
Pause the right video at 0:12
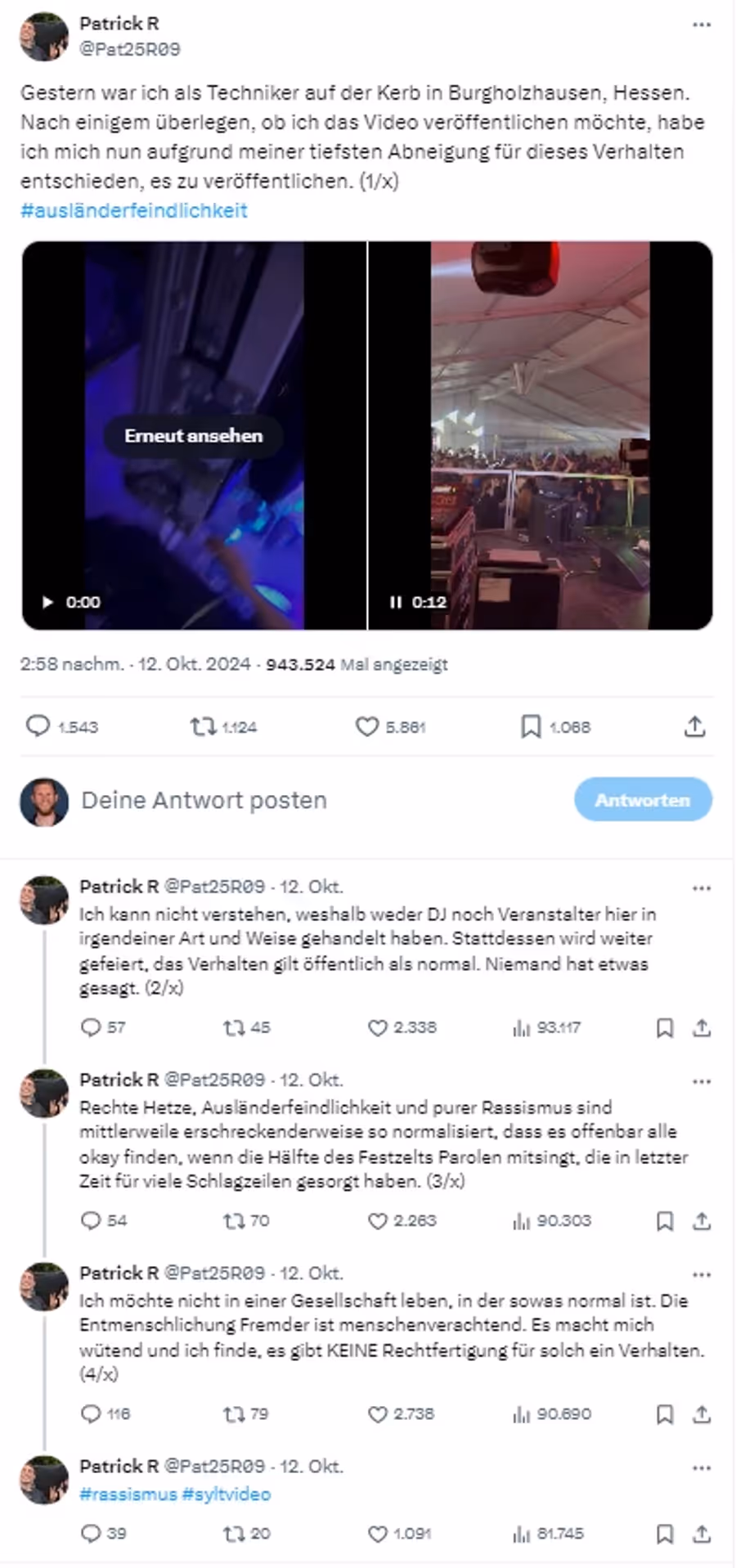396,602
